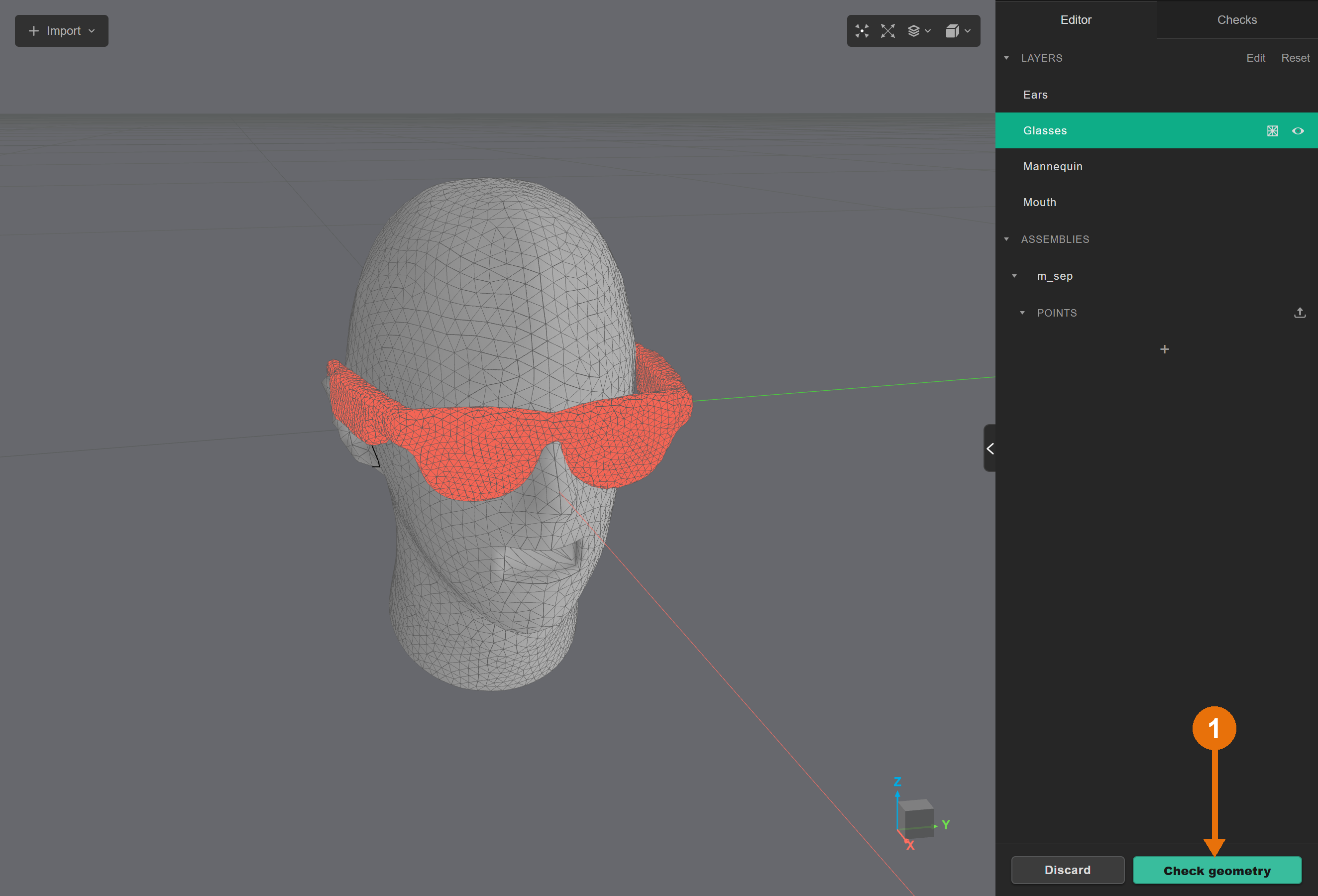The height and width of the screenshot is (896, 1318).
Task: Click the upload points icon
Action: (1300, 313)
